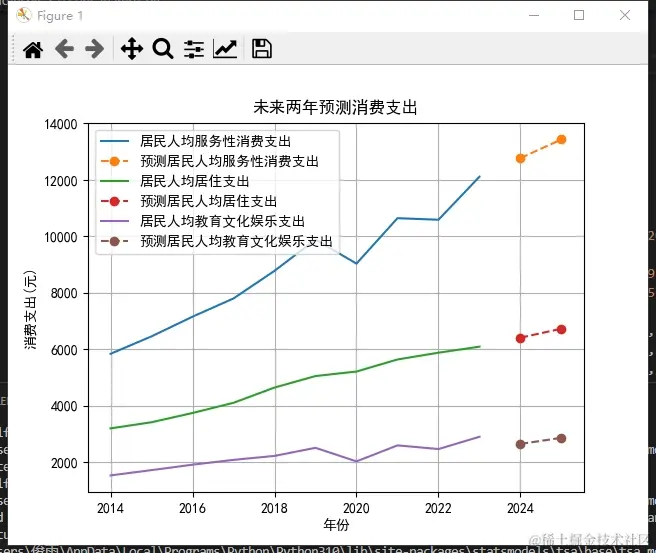The width and height of the screenshot is (656, 553).
Task: Click the red 2024 housing forecast marker
Action: point(520,338)
